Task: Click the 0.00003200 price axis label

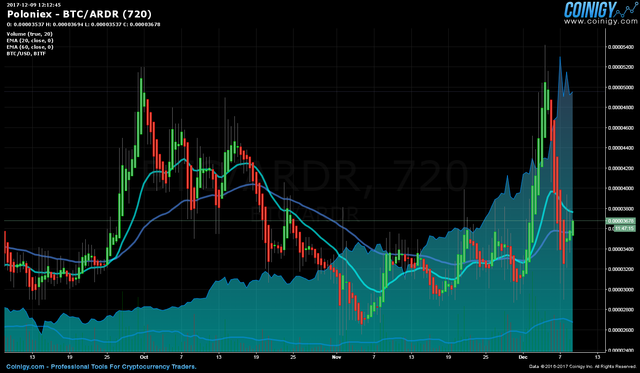Action: click(621, 269)
